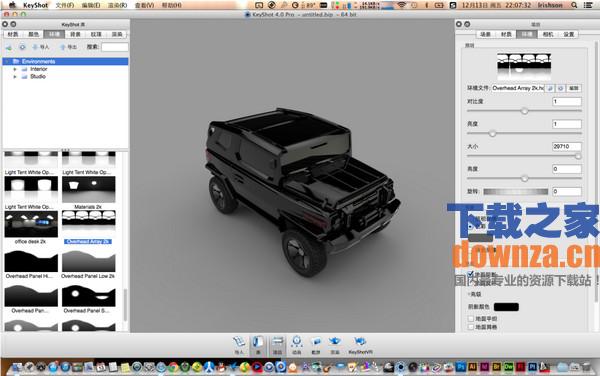600x376 pixels.
Task: Click the rotation value input field
Action: pos(567,191)
